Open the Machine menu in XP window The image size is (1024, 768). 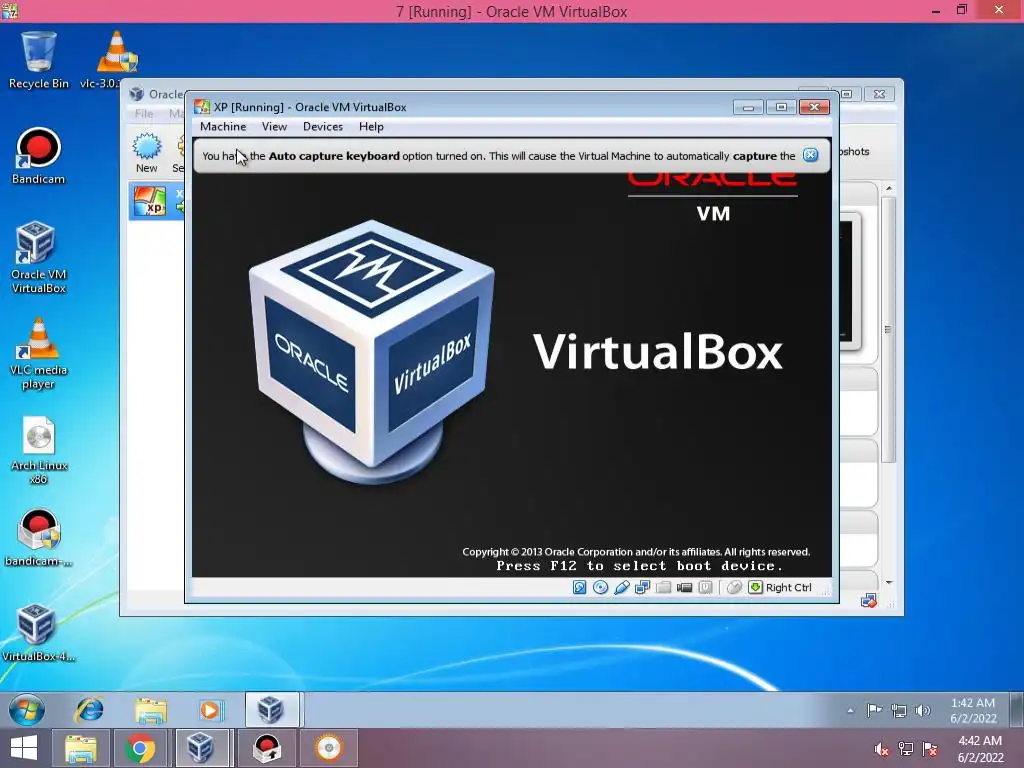pyautogui.click(x=223, y=127)
